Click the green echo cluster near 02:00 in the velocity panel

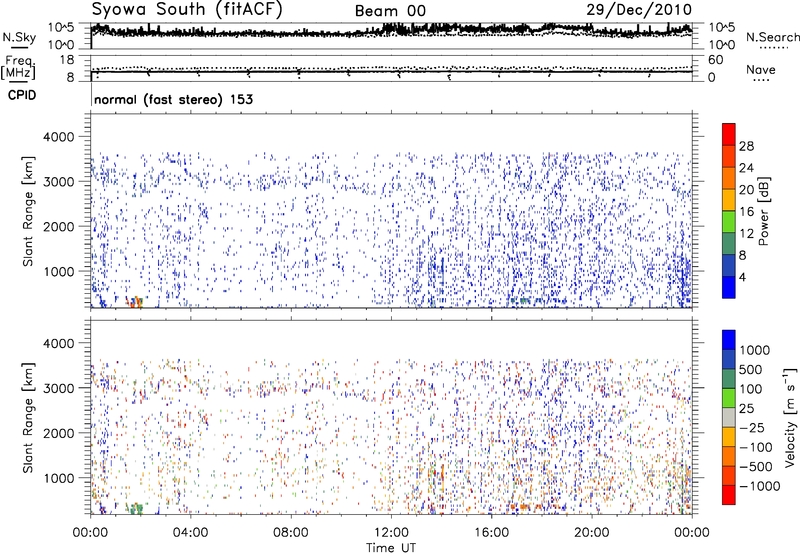136,508
